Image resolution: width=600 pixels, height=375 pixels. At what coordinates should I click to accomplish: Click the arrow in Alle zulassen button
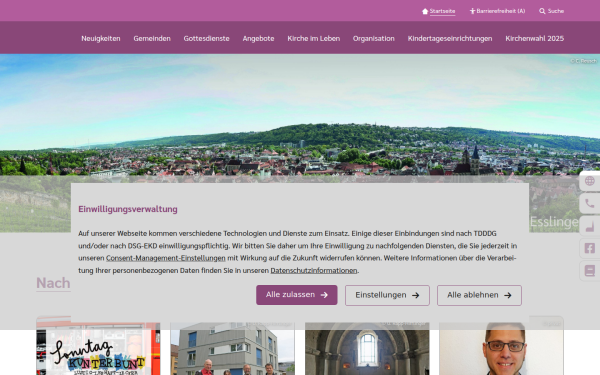(x=324, y=295)
